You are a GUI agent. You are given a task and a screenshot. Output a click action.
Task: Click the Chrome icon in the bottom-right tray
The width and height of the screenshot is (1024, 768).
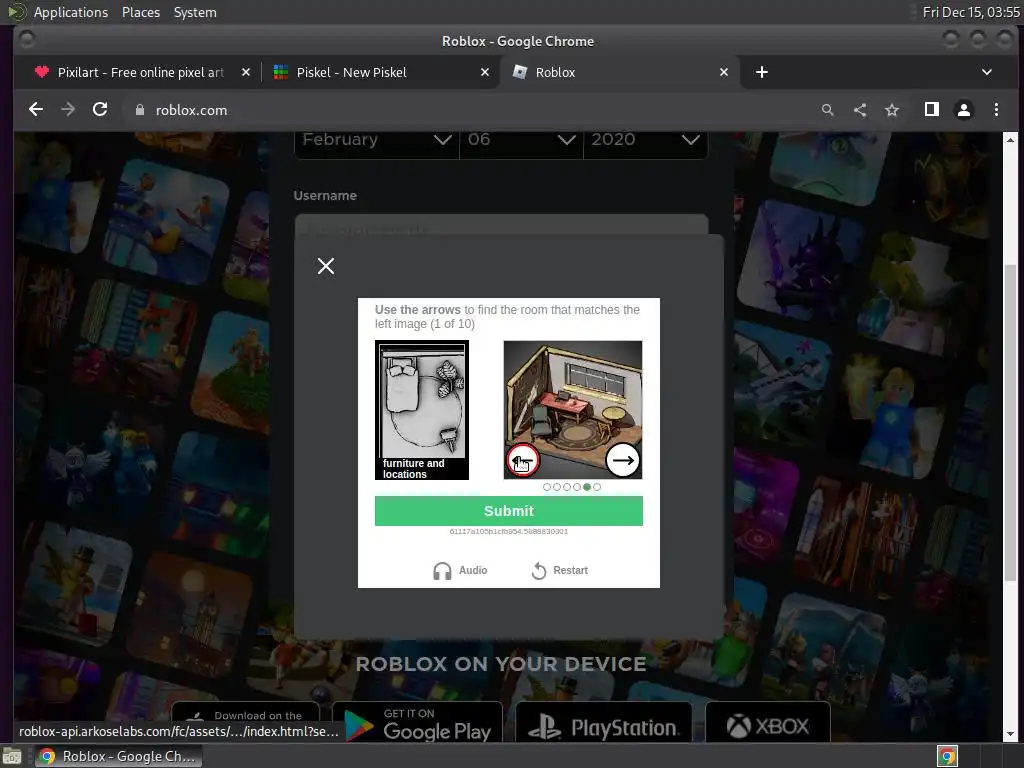point(947,756)
